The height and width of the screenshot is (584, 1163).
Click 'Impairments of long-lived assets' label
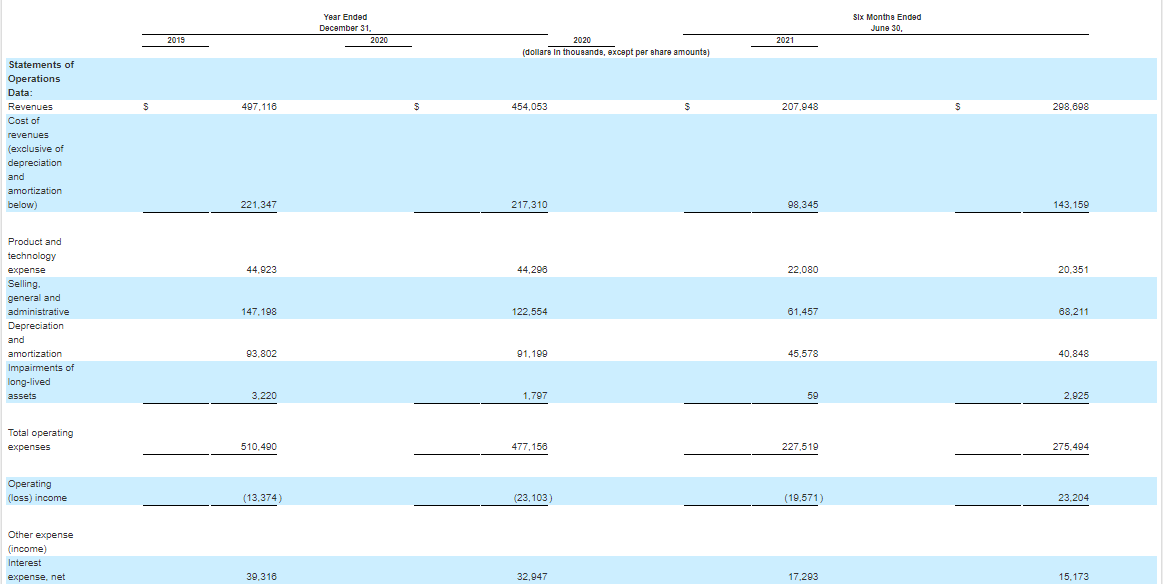(x=41, y=382)
